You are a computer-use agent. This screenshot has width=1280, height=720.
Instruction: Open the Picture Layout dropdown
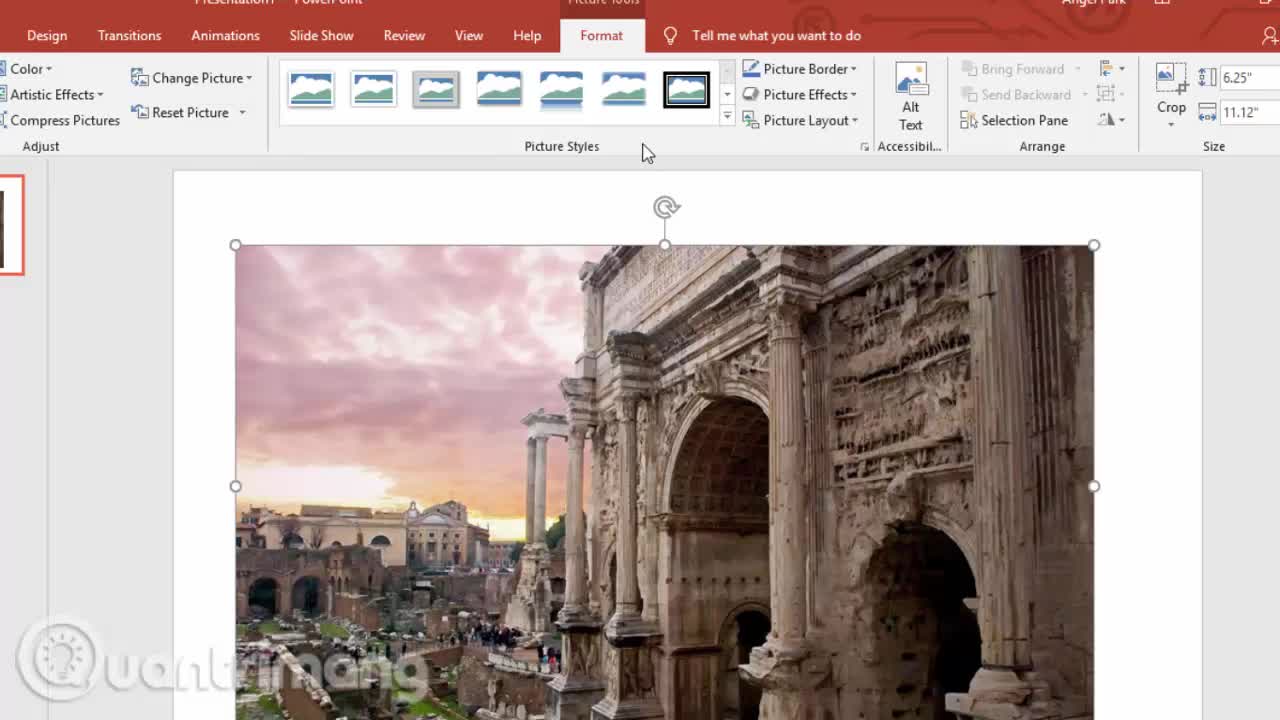click(800, 121)
